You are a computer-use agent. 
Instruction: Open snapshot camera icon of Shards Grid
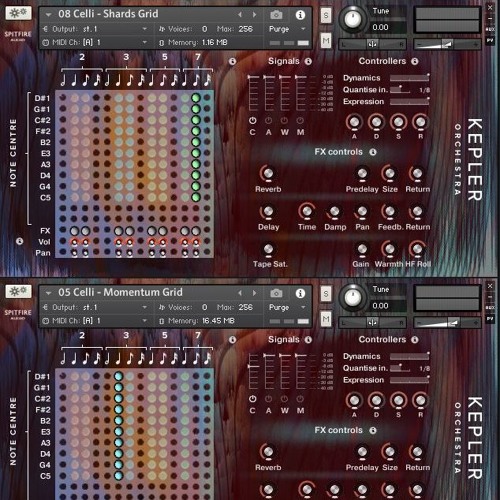click(276, 15)
